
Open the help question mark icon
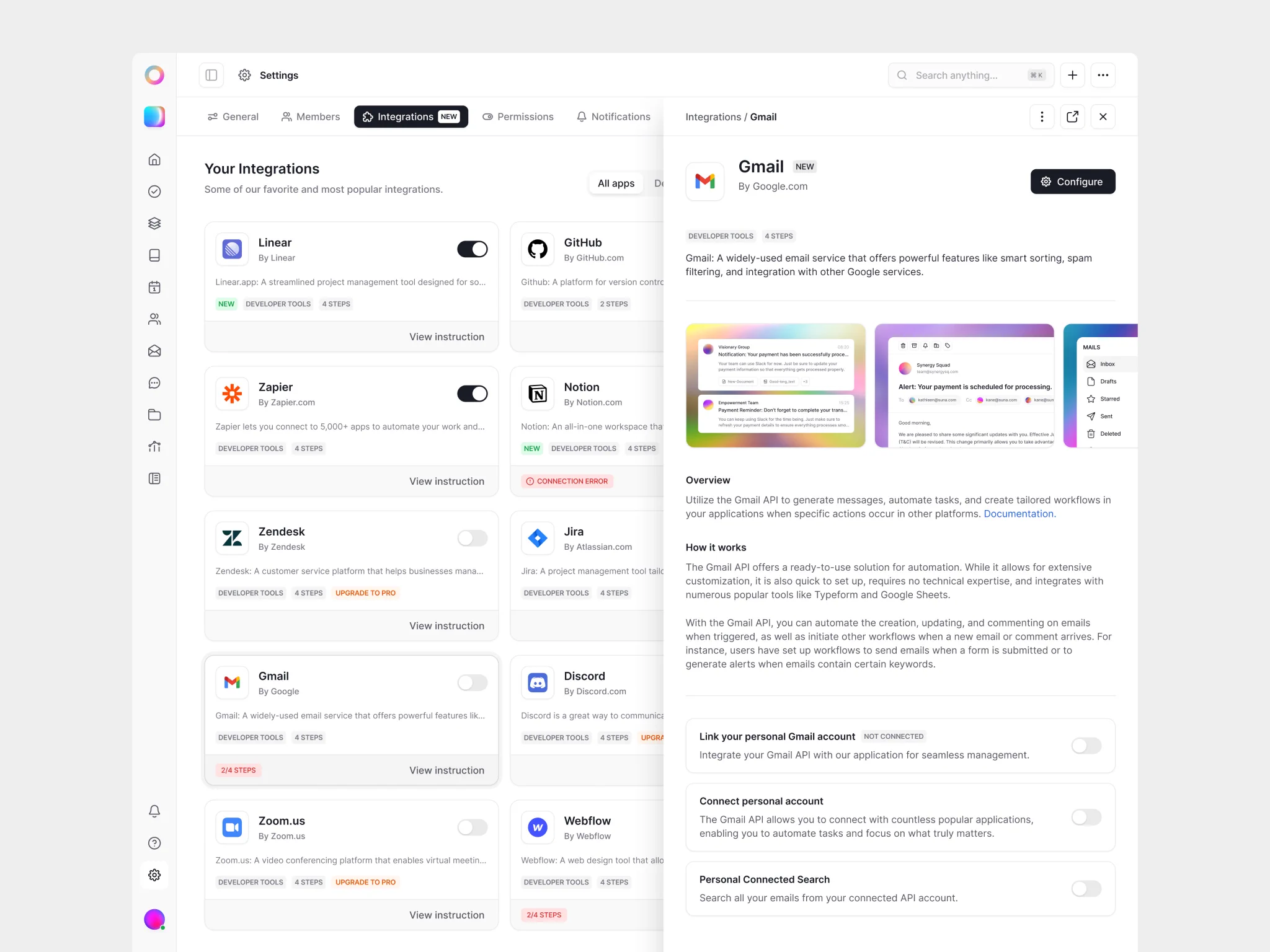click(154, 843)
